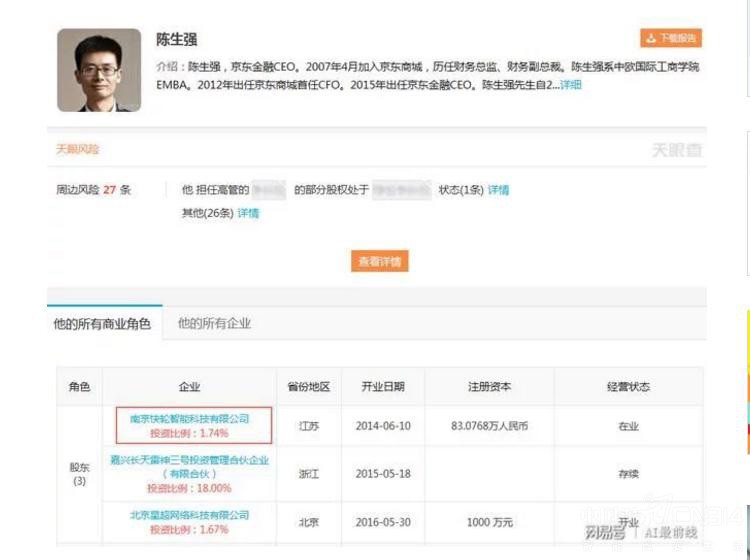Click 开业日期 column header
The width and height of the screenshot is (750, 560).
[x=383, y=386]
